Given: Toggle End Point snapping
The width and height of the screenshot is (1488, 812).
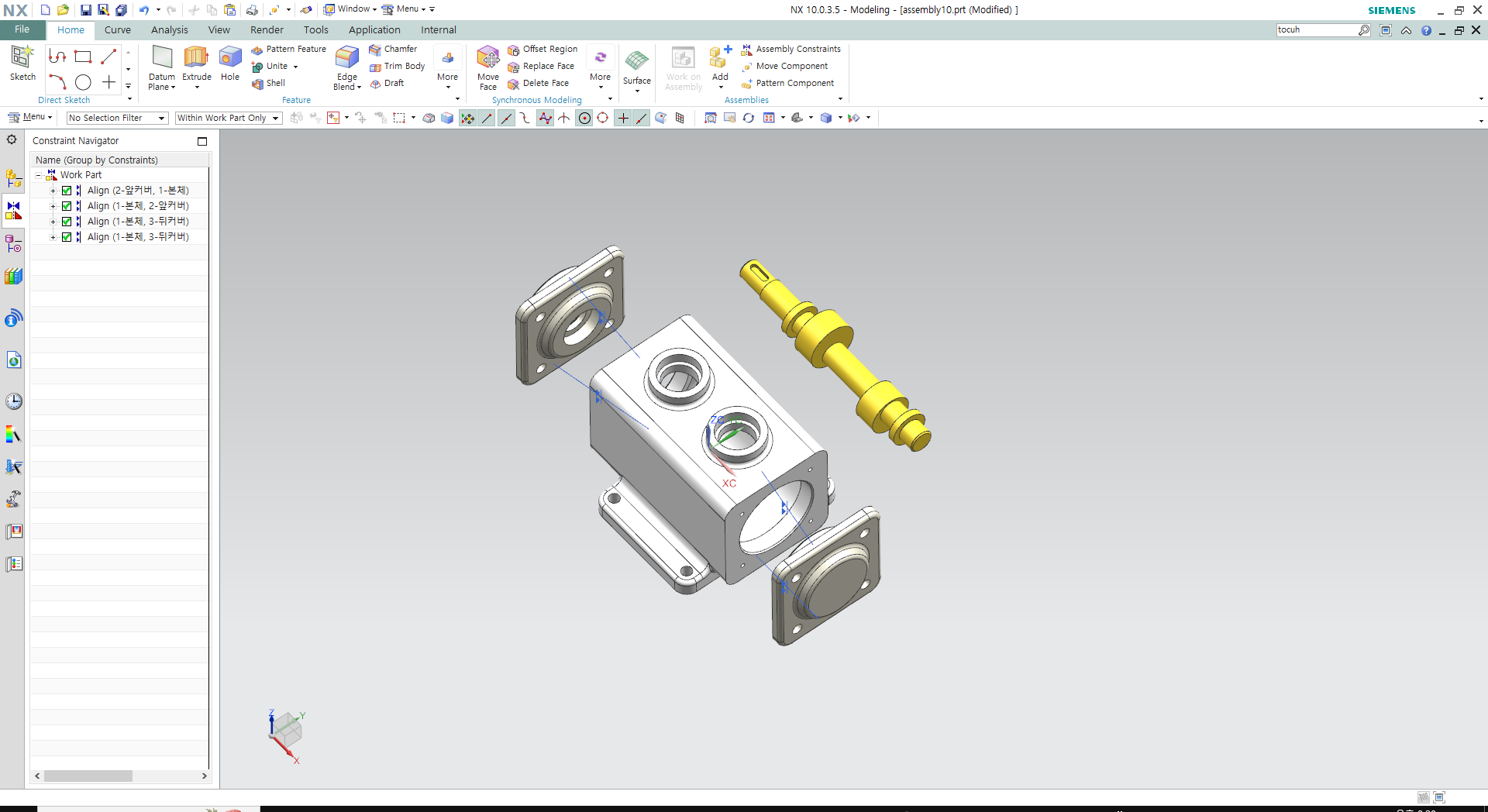Looking at the screenshot, I should [487, 118].
